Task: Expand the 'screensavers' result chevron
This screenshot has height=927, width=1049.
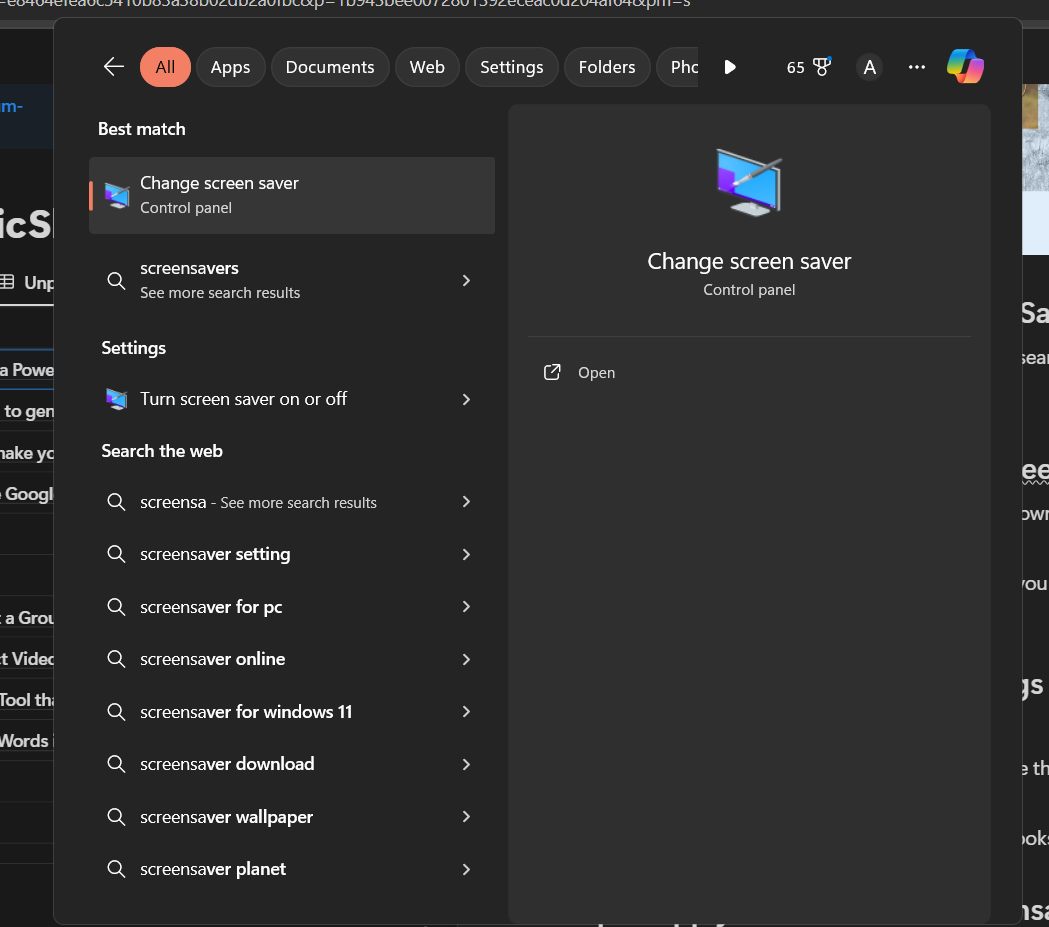Action: coord(466,281)
